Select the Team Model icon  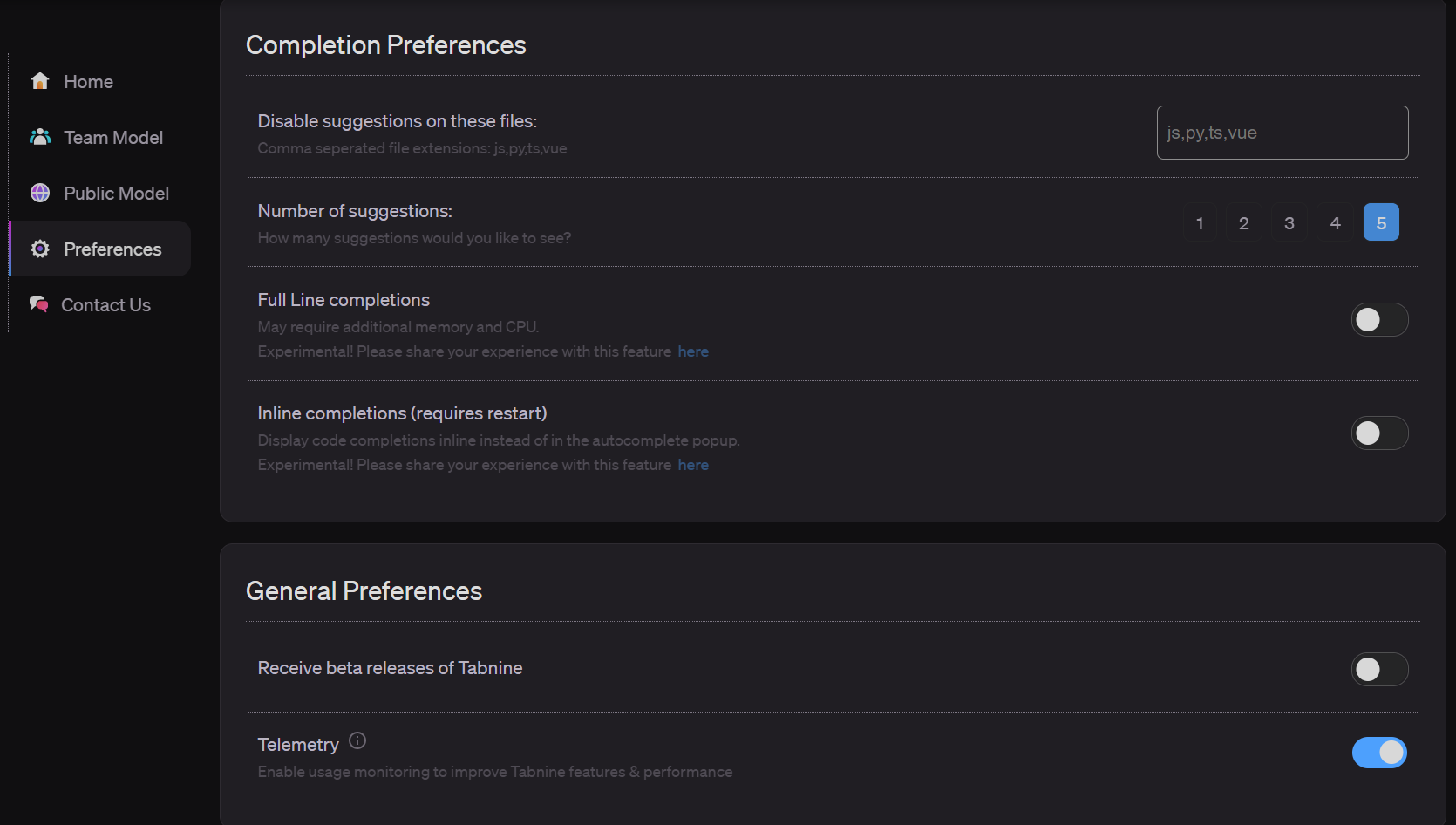(x=40, y=137)
